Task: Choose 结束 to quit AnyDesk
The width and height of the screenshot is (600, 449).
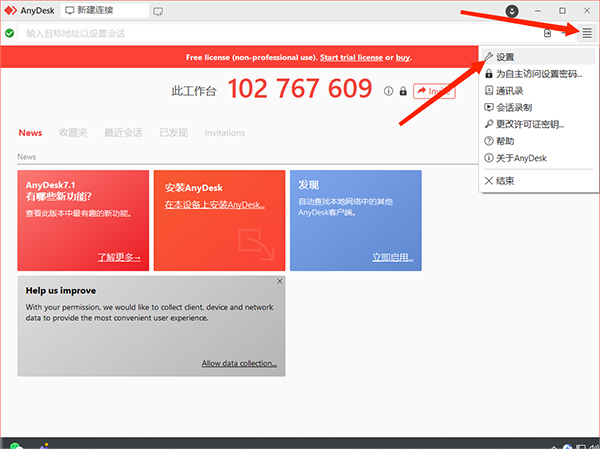Action: [x=538, y=181]
